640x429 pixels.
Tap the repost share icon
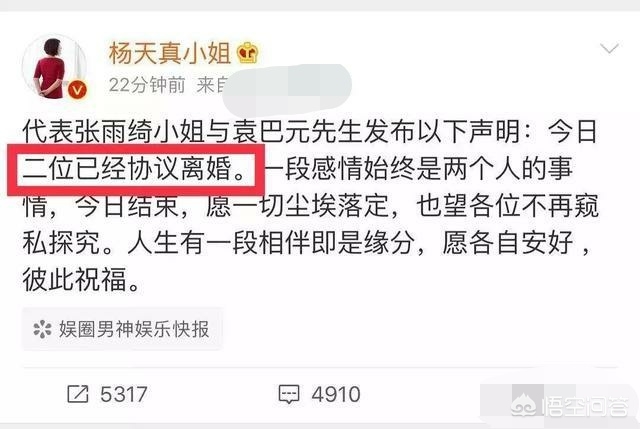coord(78,394)
